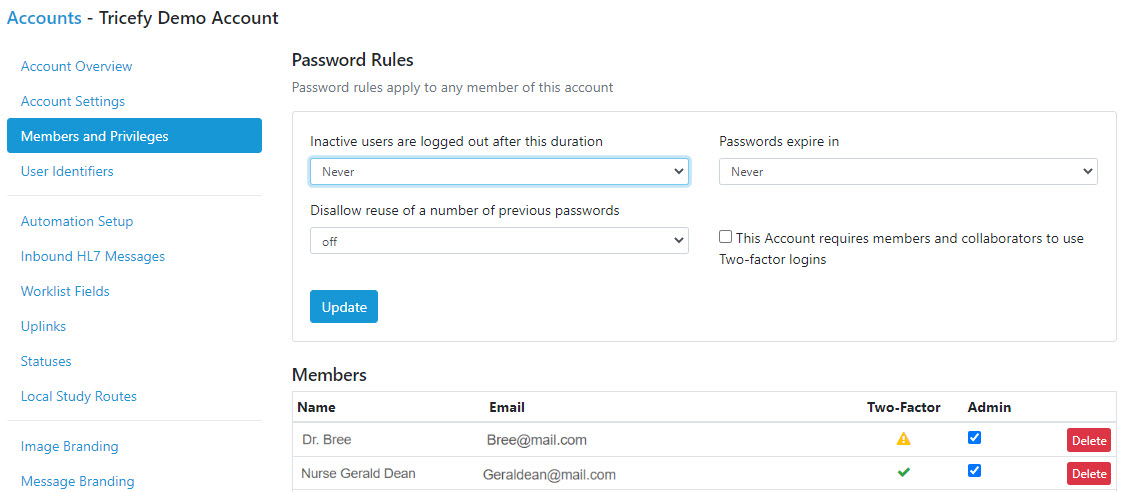Go to Account Settings section
The image size is (1122, 492).
click(73, 102)
